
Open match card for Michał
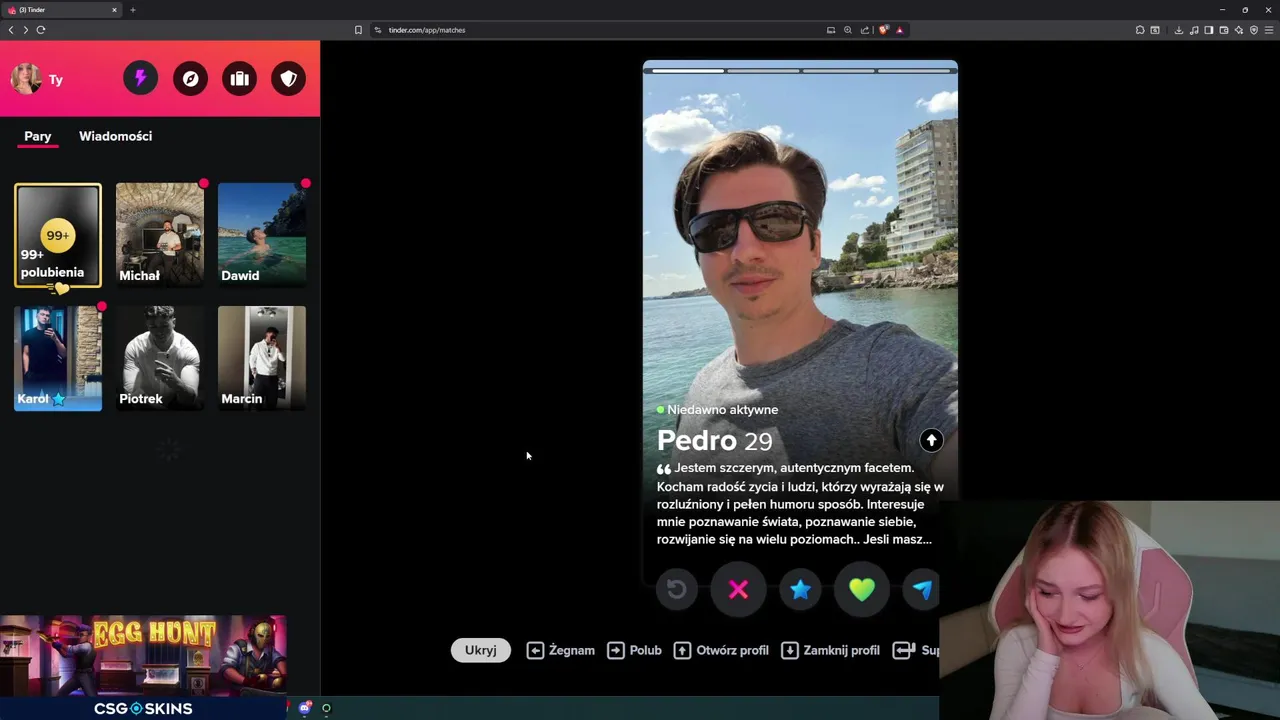(x=160, y=235)
